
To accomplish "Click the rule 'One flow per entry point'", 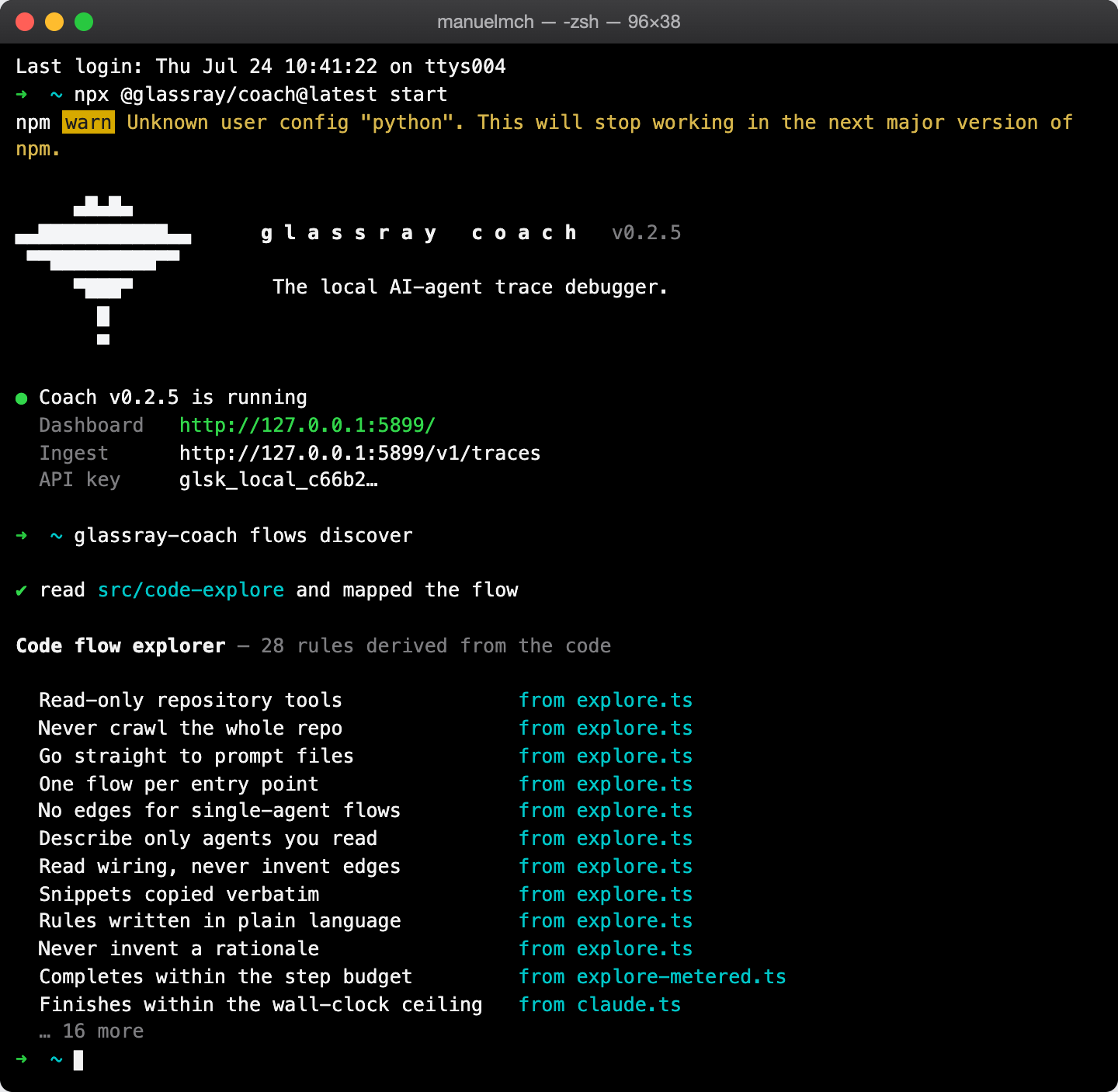I will pos(179,784).
